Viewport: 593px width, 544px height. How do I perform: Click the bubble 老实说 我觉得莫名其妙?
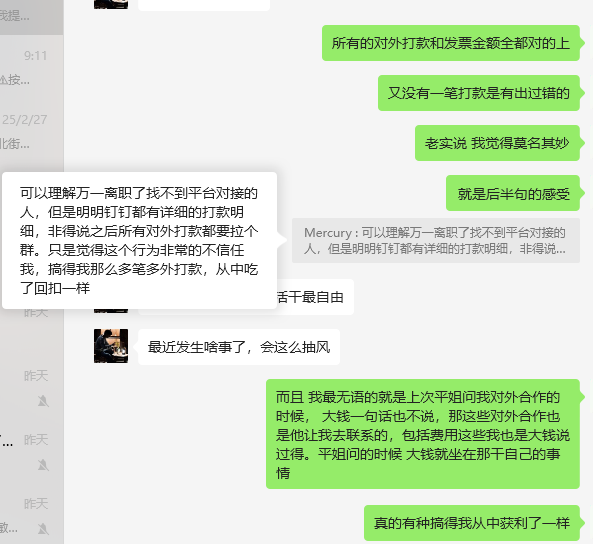pos(497,143)
